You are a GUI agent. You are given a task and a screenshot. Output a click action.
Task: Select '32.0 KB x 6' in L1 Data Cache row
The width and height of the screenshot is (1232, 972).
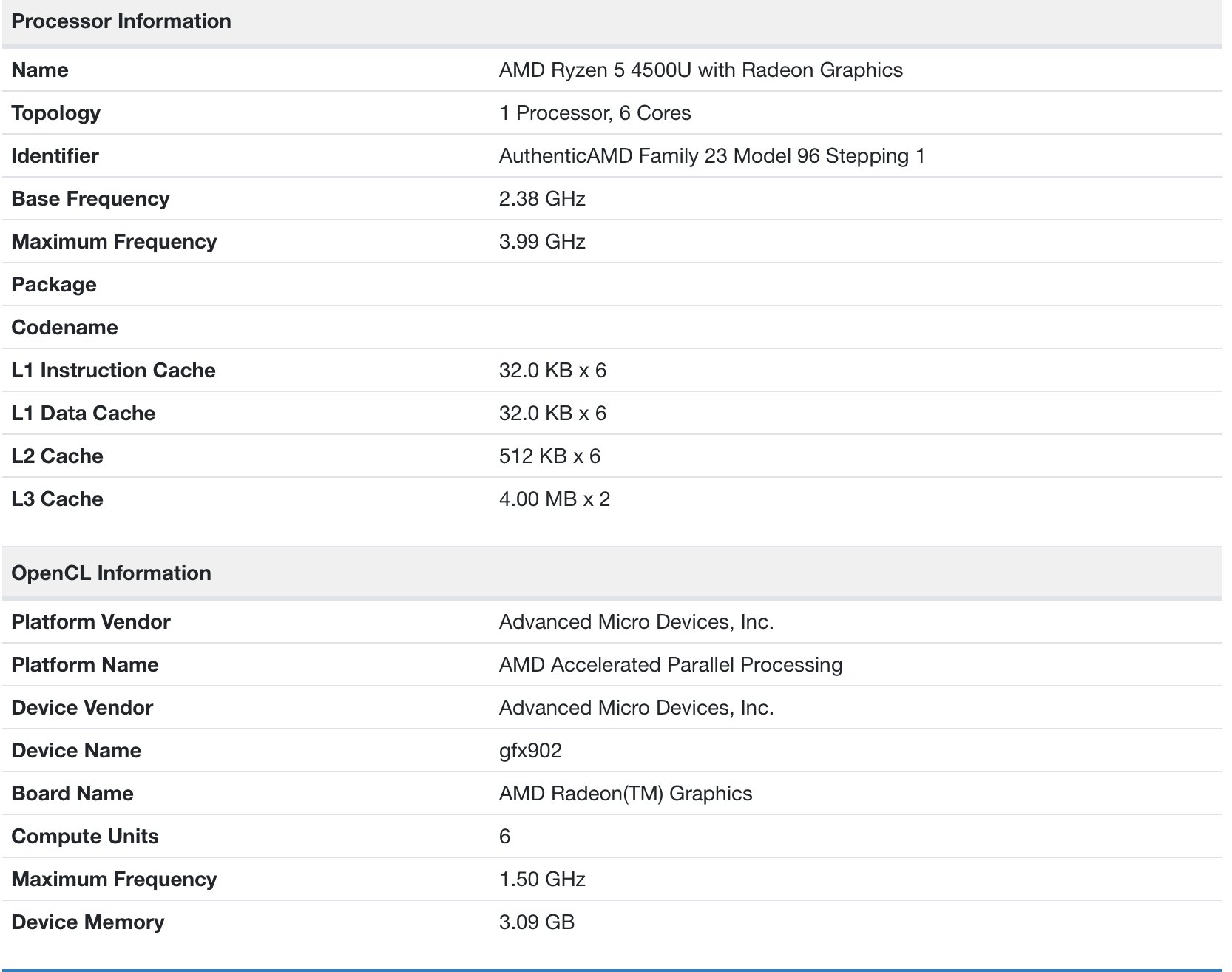[x=552, y=413]
